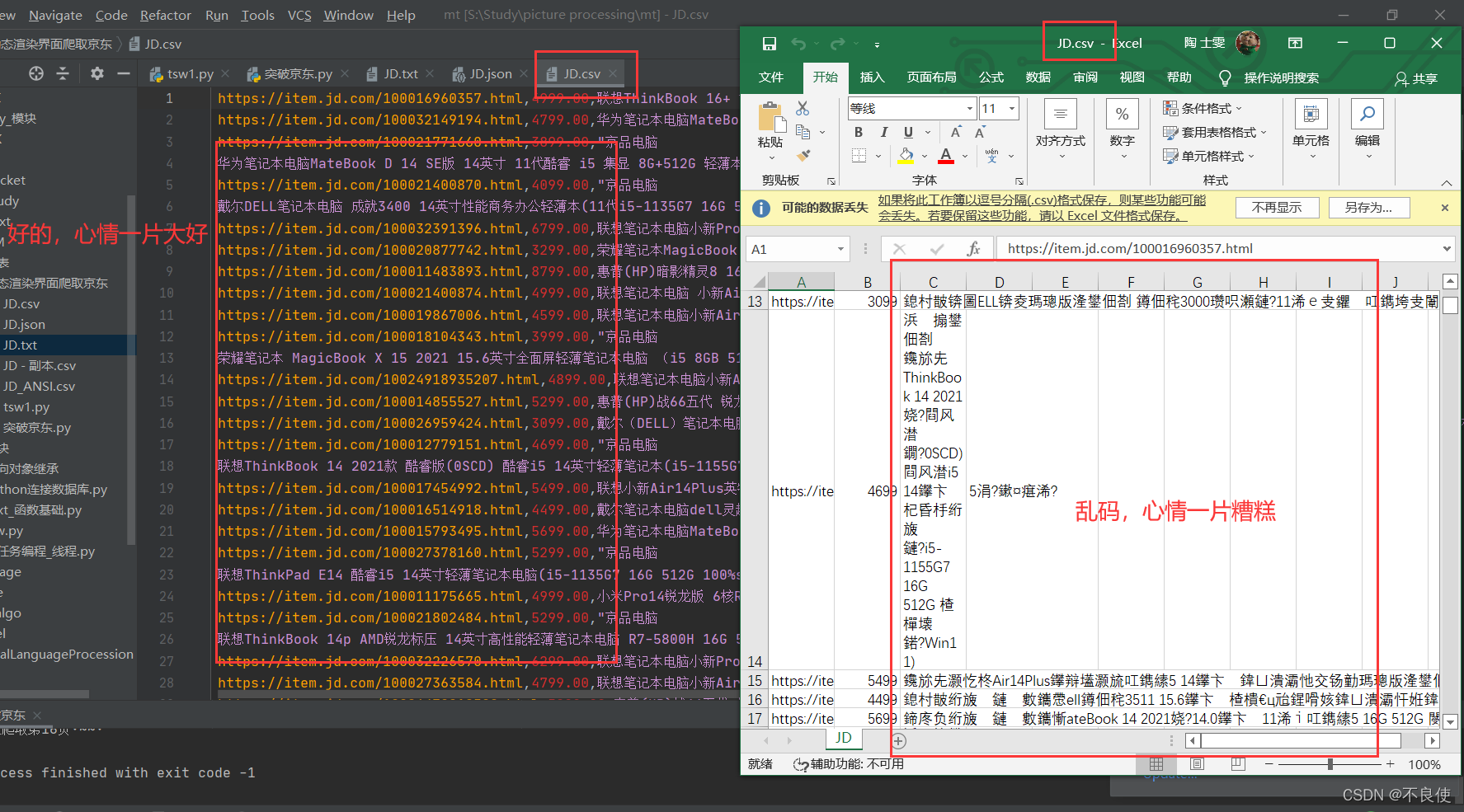
Task: Zoom out with the minus button in Excel
Action: click(x=1269, y=764)
